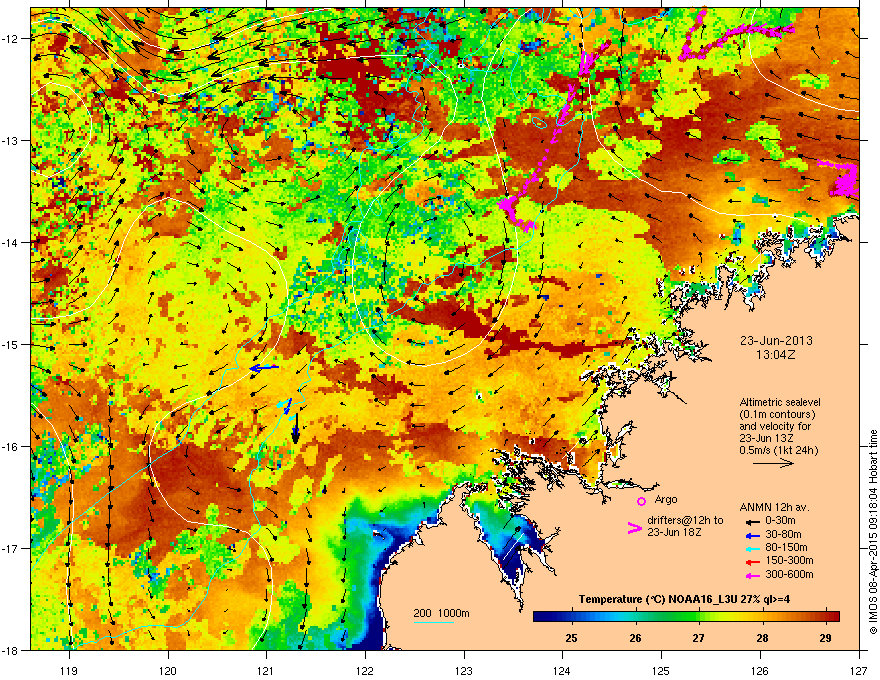Click the 'Altimetric sealevel' text
Image resolution: width=880 pixels, height=680 pixels.
tap(780, 402)
